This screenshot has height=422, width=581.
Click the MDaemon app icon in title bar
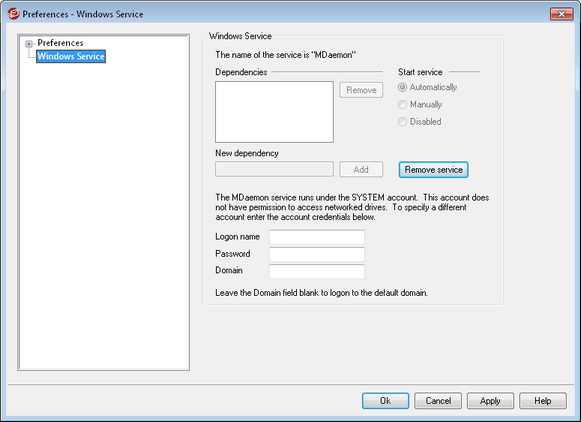[x=13, y=14]
